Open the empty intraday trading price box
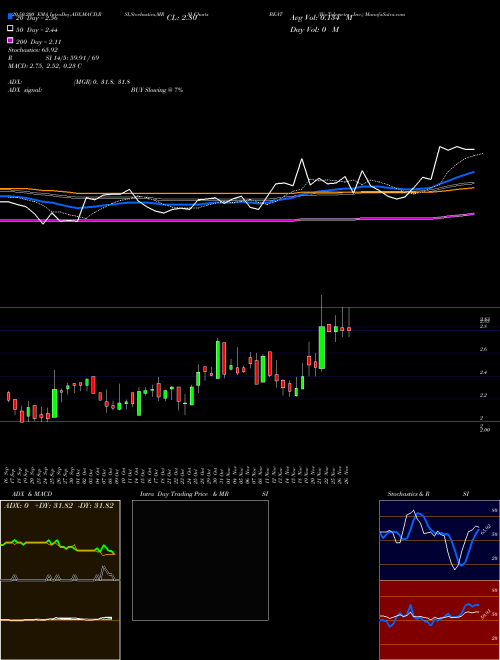This screenshot has width=500, height=660. point(200,560)
